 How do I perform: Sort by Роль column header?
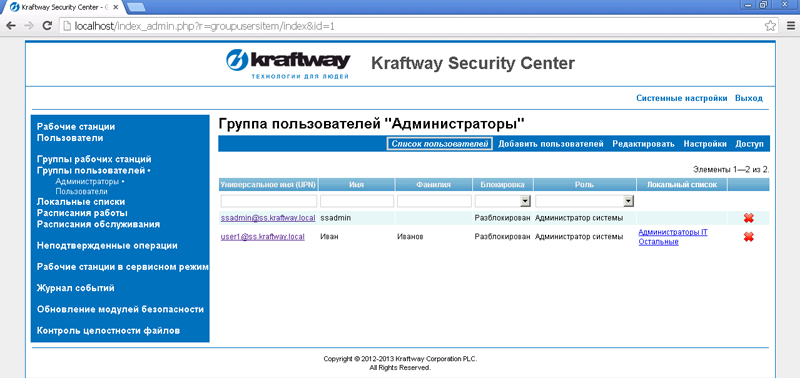click(585, 185)
